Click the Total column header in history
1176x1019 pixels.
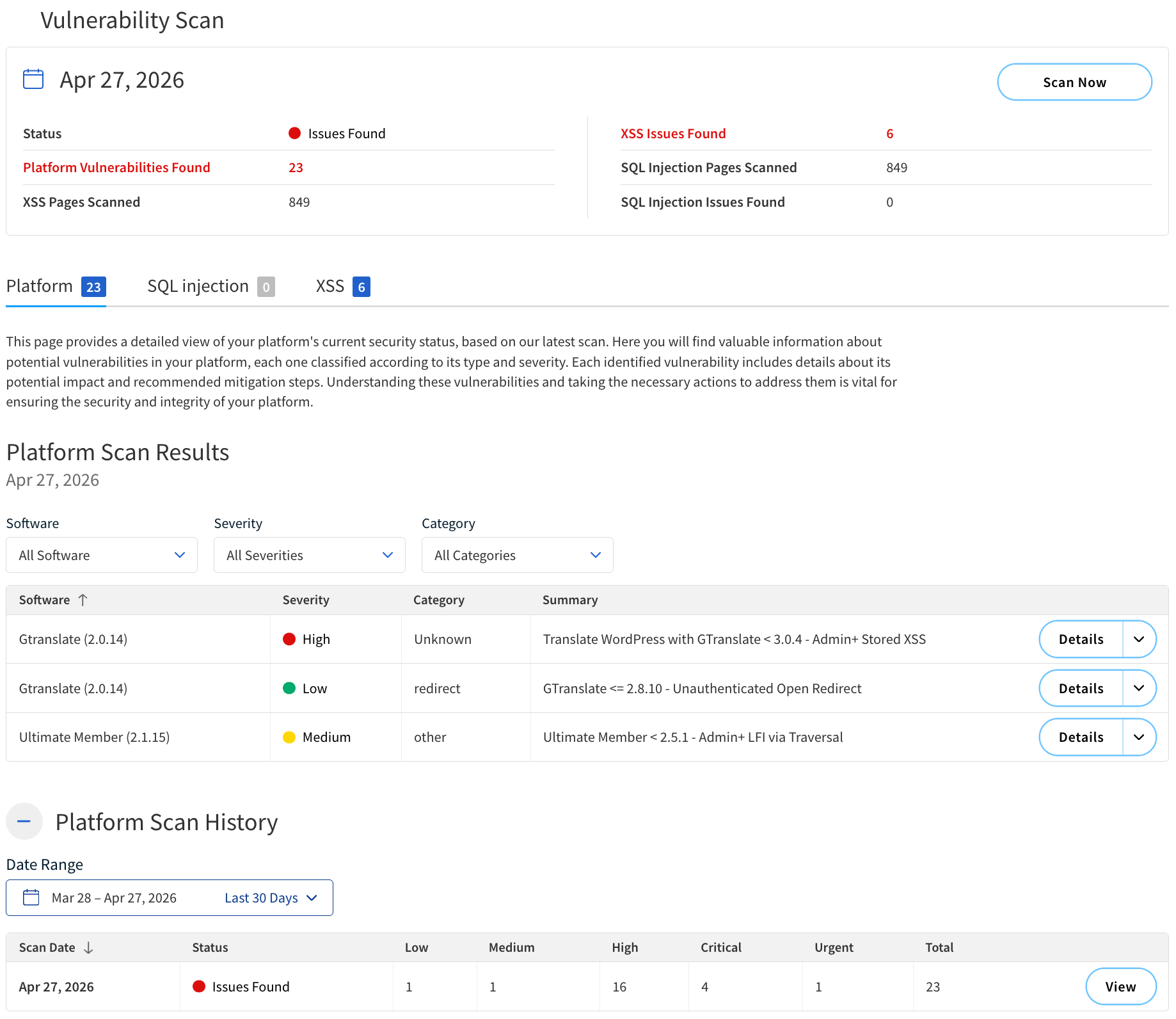[x=939, y=947]
